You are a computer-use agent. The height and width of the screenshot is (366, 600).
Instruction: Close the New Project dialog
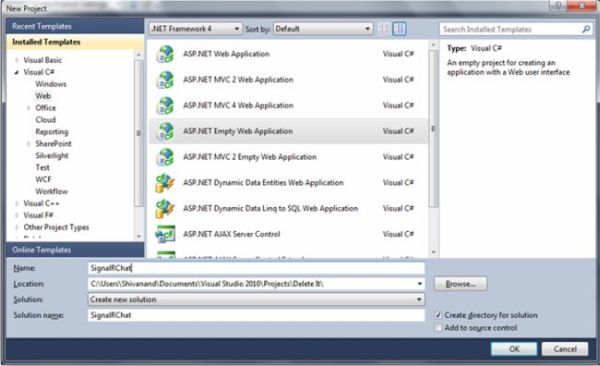[x=582, y=5]
